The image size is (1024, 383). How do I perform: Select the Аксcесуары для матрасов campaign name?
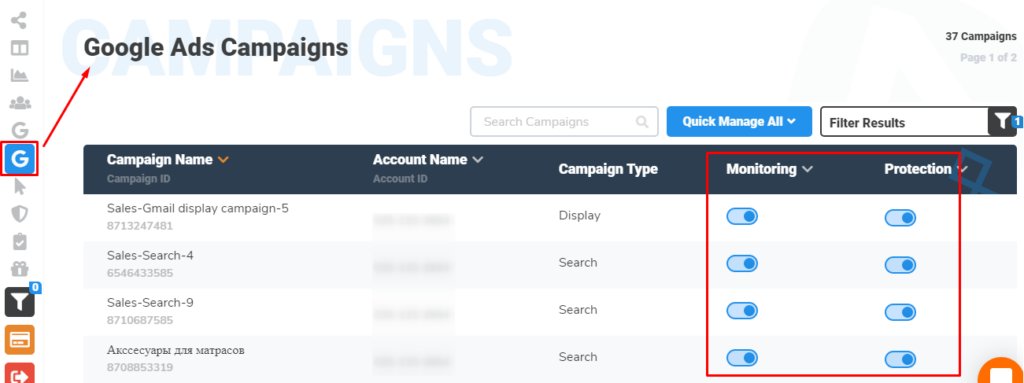coord(176,350)
